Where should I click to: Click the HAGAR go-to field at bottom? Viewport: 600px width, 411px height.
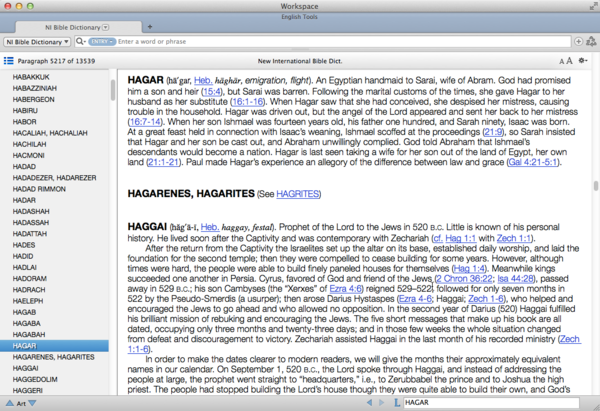[x=490, y=402]
